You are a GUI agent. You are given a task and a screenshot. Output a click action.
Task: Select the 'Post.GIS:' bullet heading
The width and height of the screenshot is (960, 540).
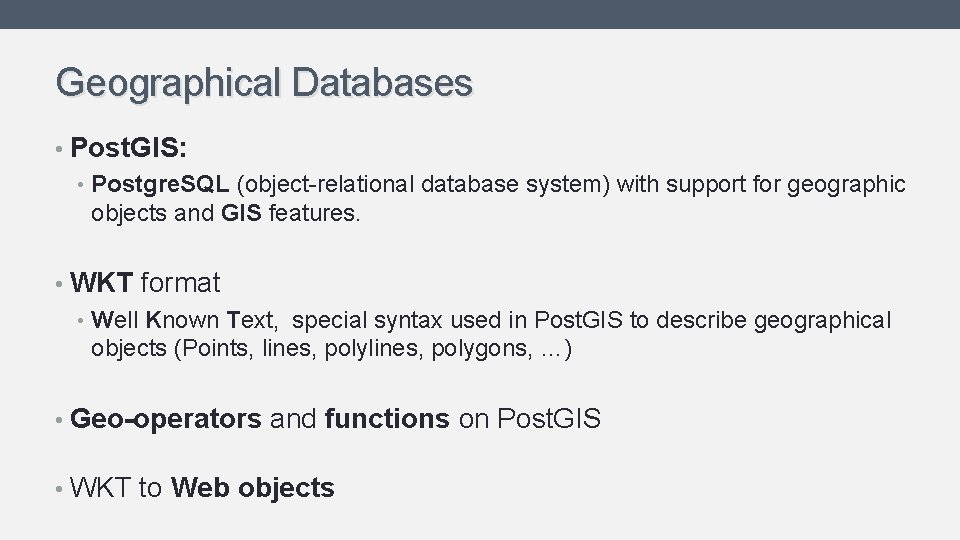point(129,148)
